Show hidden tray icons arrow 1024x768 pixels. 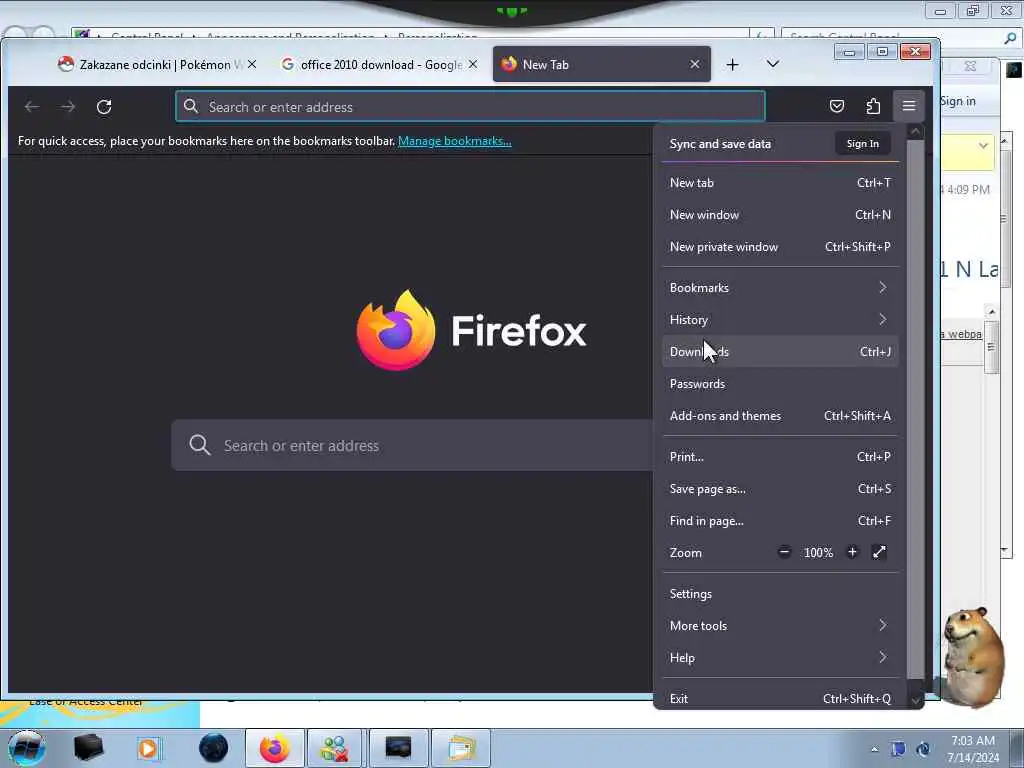point(874,749)
